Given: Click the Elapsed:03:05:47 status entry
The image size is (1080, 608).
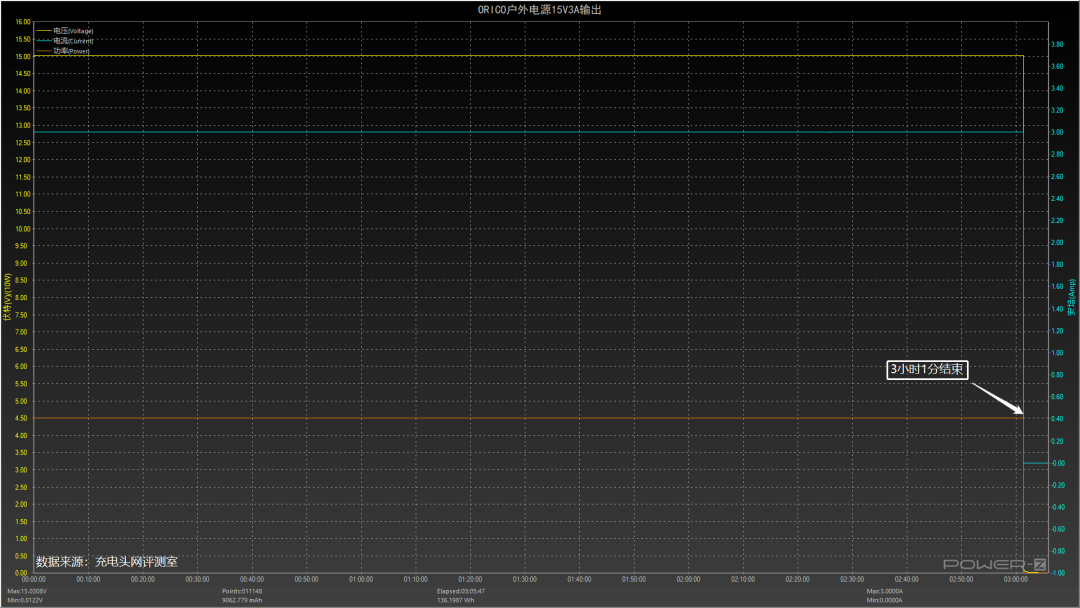Looking at the screenshot, I should [461, 591].
